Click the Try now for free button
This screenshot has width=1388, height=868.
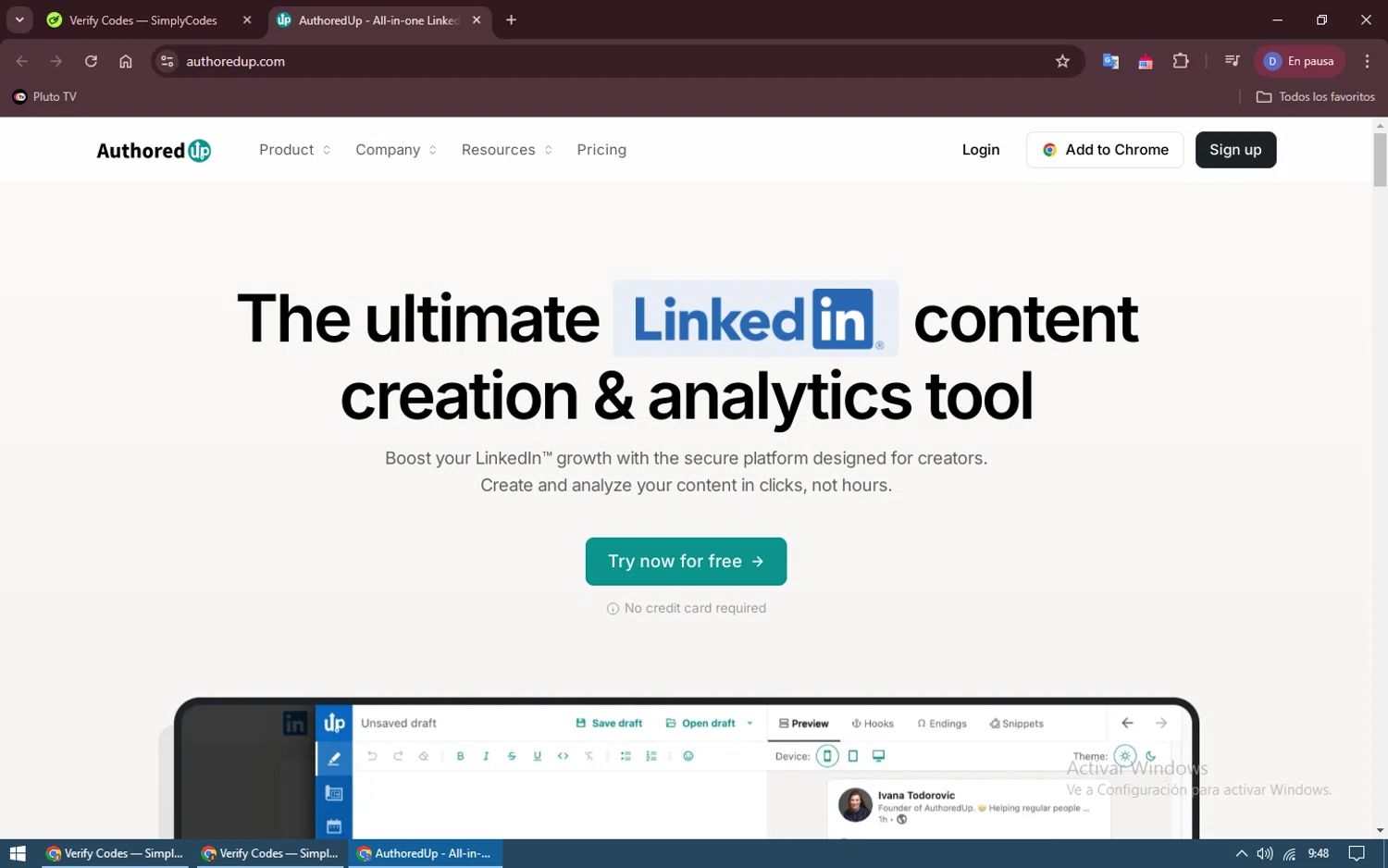pos(686,562)
